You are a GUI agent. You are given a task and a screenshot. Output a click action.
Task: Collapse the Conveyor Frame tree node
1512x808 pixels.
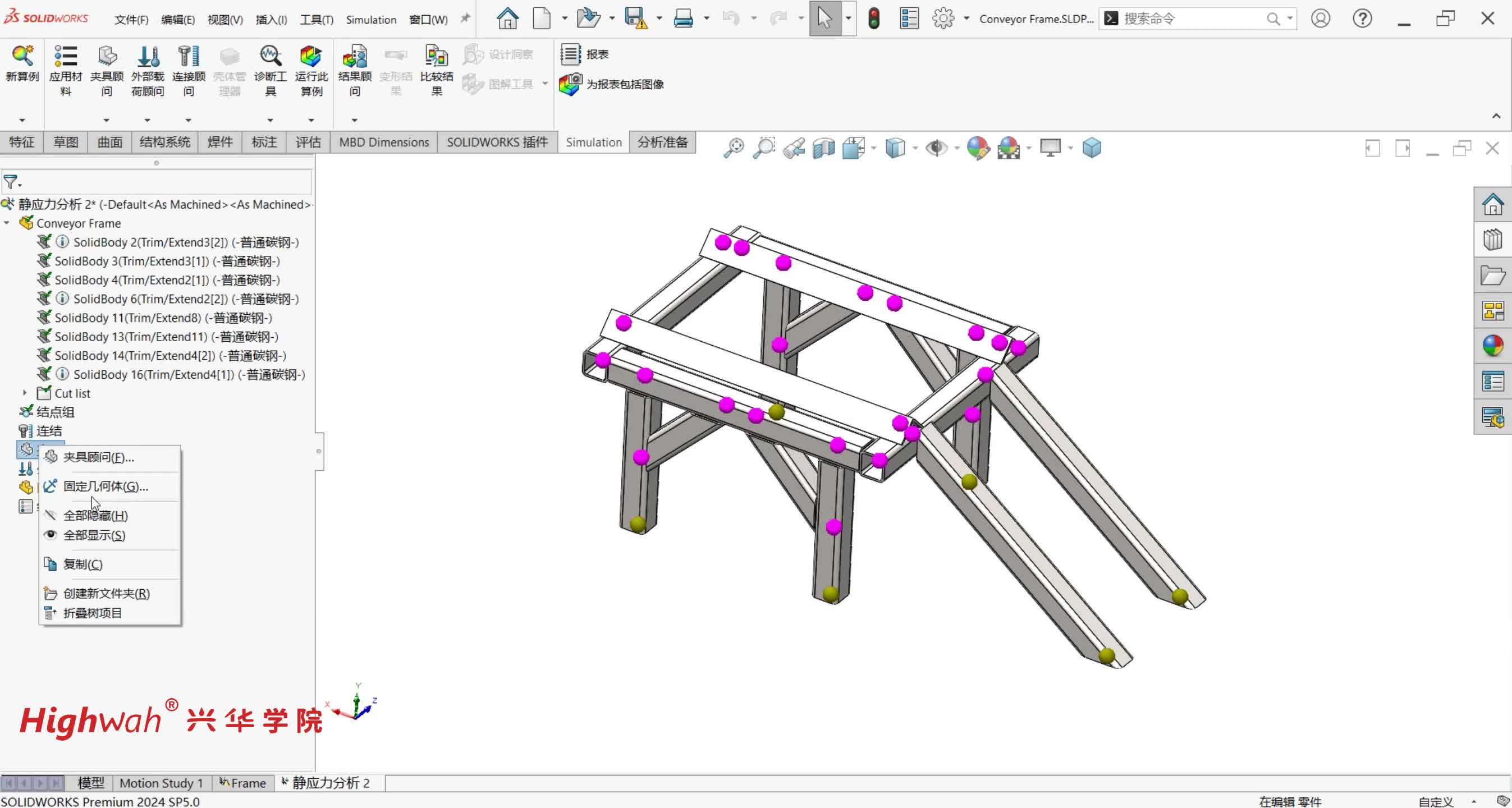coord(7,223)
